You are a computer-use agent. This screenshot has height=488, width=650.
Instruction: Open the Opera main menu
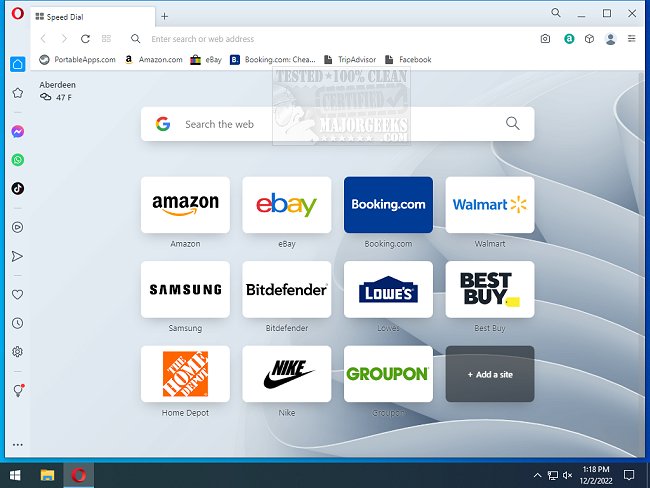pyautogui.click(x=17, y=16)
